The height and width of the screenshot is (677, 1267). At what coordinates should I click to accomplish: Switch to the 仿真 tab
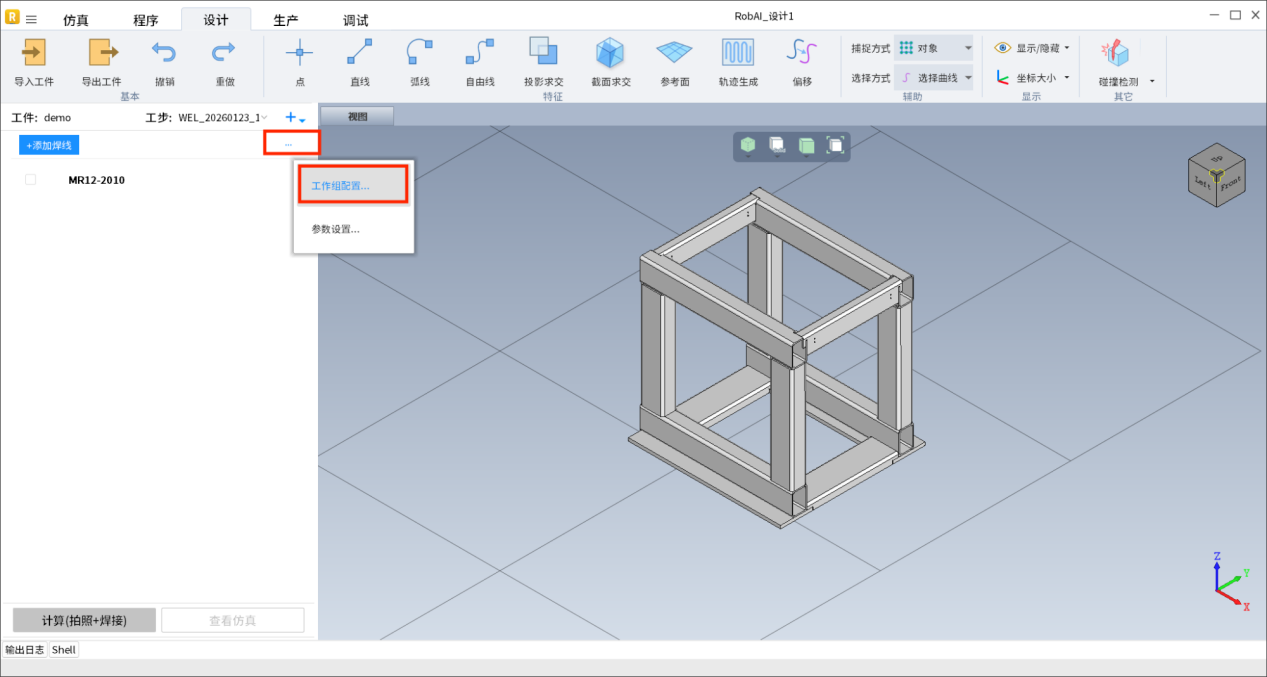click(x=76, y=20)
